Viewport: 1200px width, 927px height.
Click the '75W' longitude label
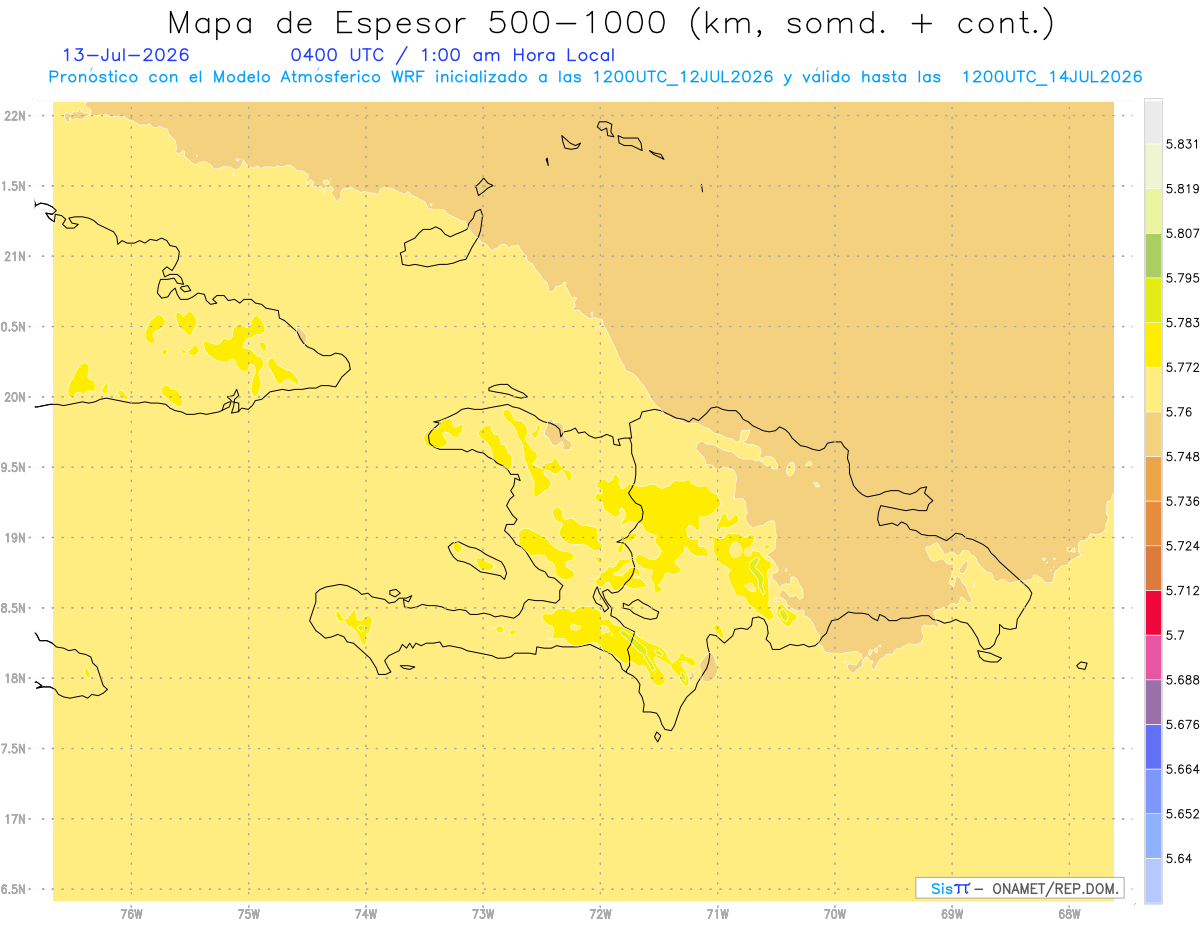(x=249, y=914)
